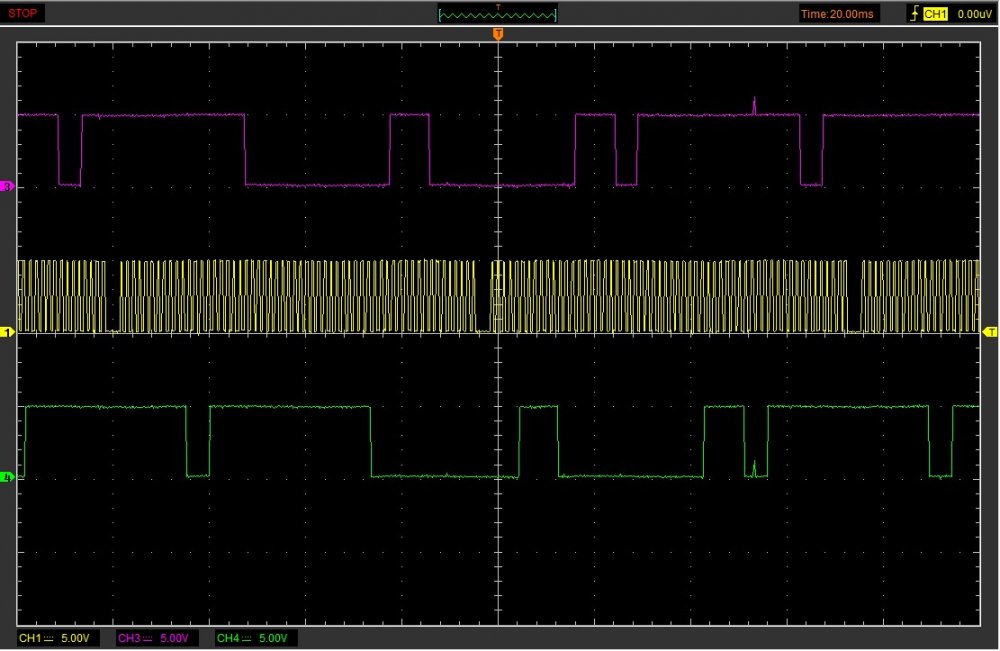Click the channel 1 yellow ground marker
The image size is (1000, 651).
point(7,331)
